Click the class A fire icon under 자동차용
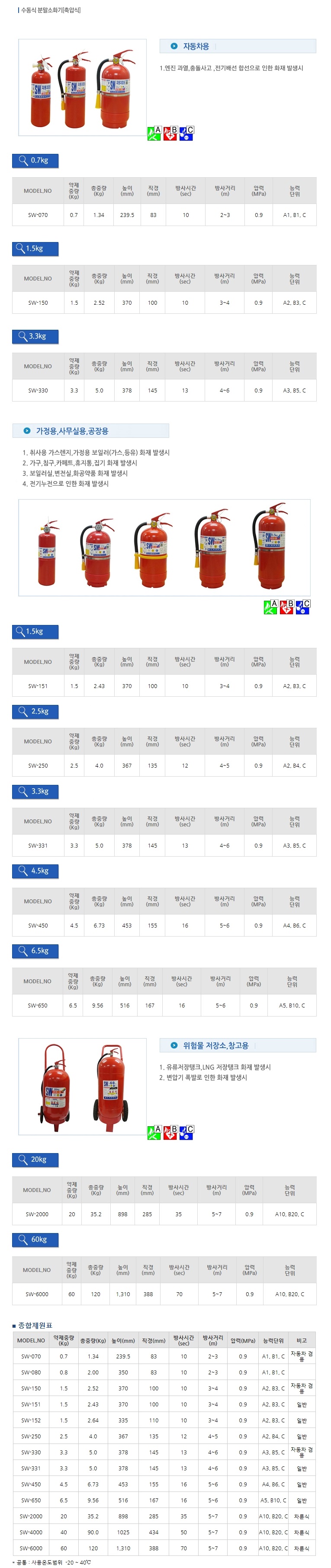This screenshot has height=1568, width=331. point(154,133)
